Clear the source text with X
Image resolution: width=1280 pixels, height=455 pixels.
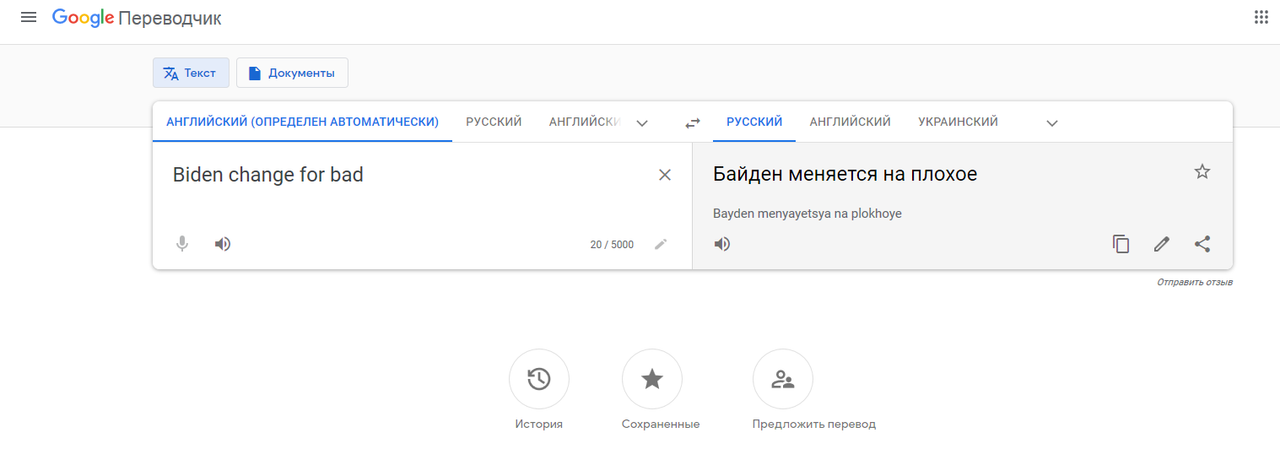click(x=665, y=175)
